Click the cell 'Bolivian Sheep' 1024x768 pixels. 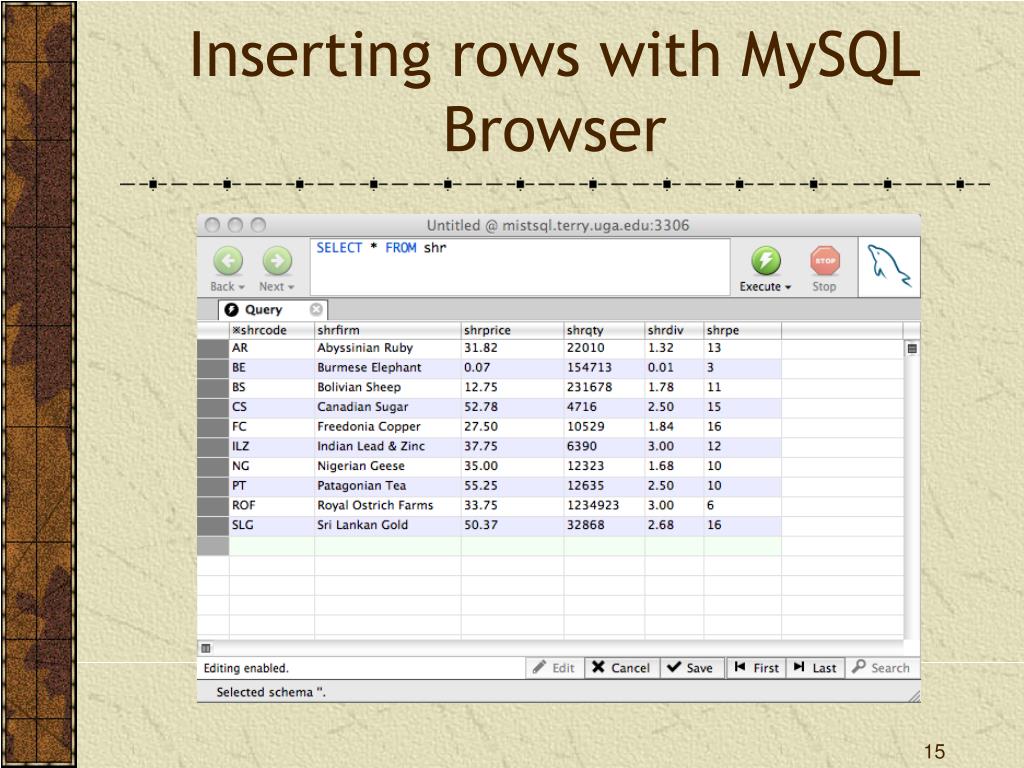tap(388, 388)
